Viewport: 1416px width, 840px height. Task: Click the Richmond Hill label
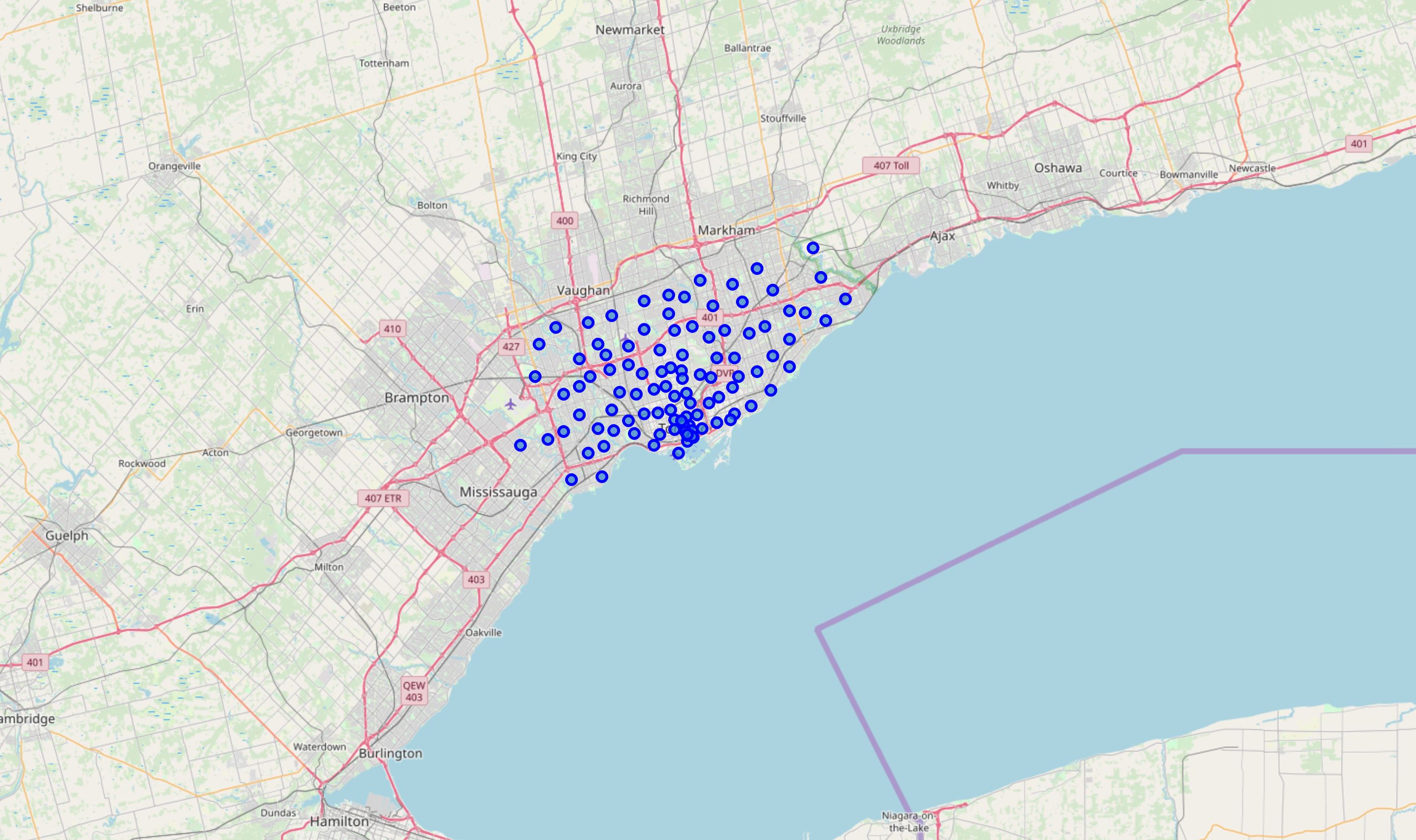pyautogui.click(x=646, y=205)
